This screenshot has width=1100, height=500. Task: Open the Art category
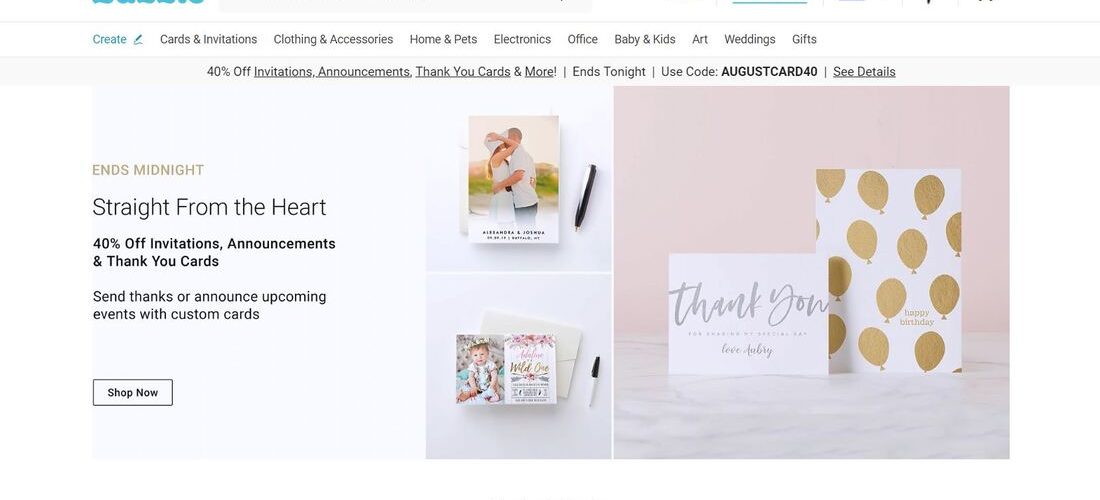(x=699, y=39)
